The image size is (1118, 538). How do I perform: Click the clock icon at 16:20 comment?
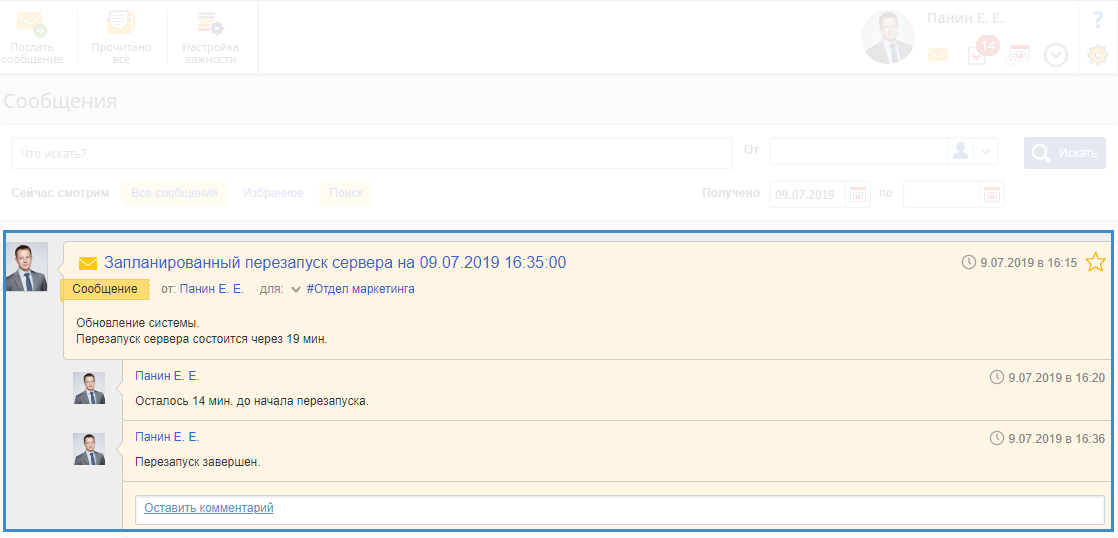point(997,378)
